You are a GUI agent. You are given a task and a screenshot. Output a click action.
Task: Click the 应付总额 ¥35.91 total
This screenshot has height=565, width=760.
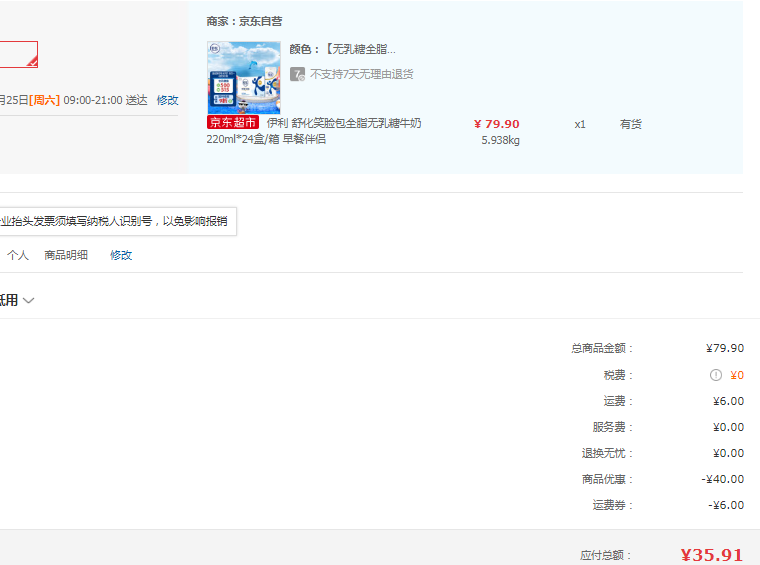pyautogui.click(x=712, y=555)
